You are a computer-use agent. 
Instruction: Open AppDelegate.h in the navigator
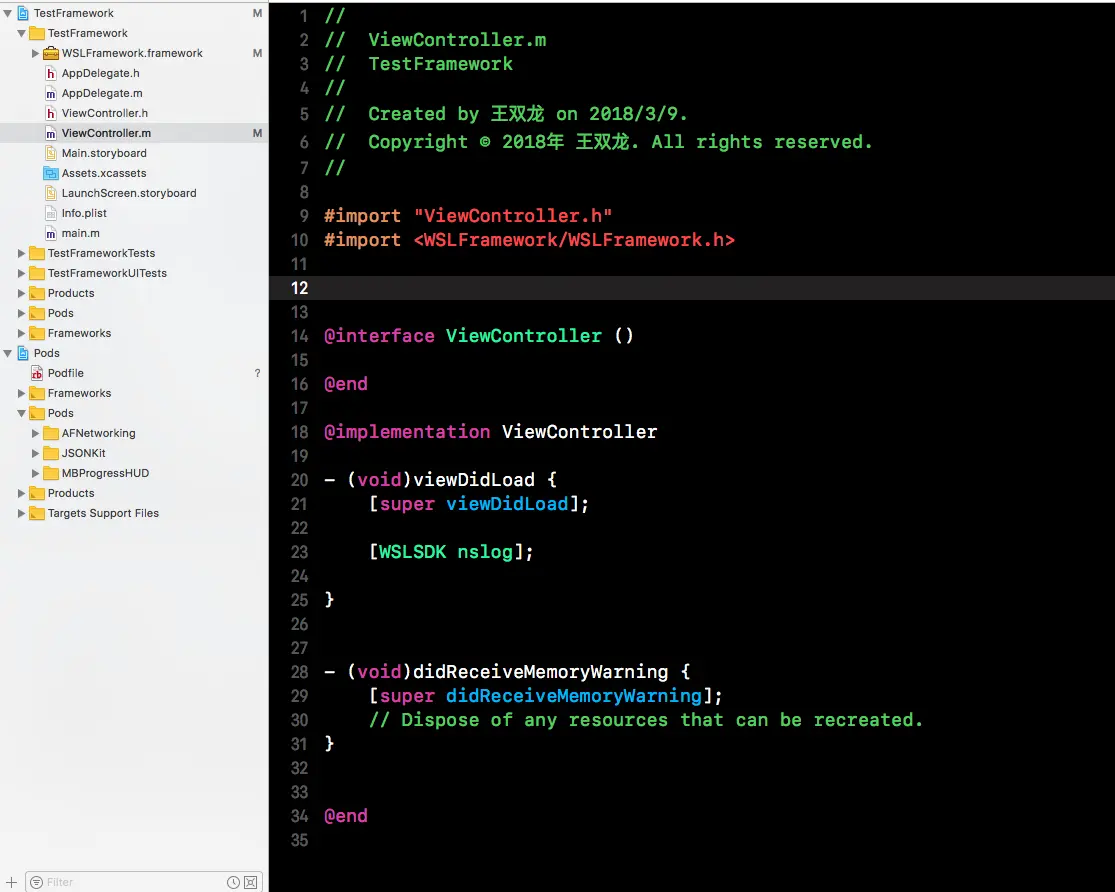click(100, 73)
